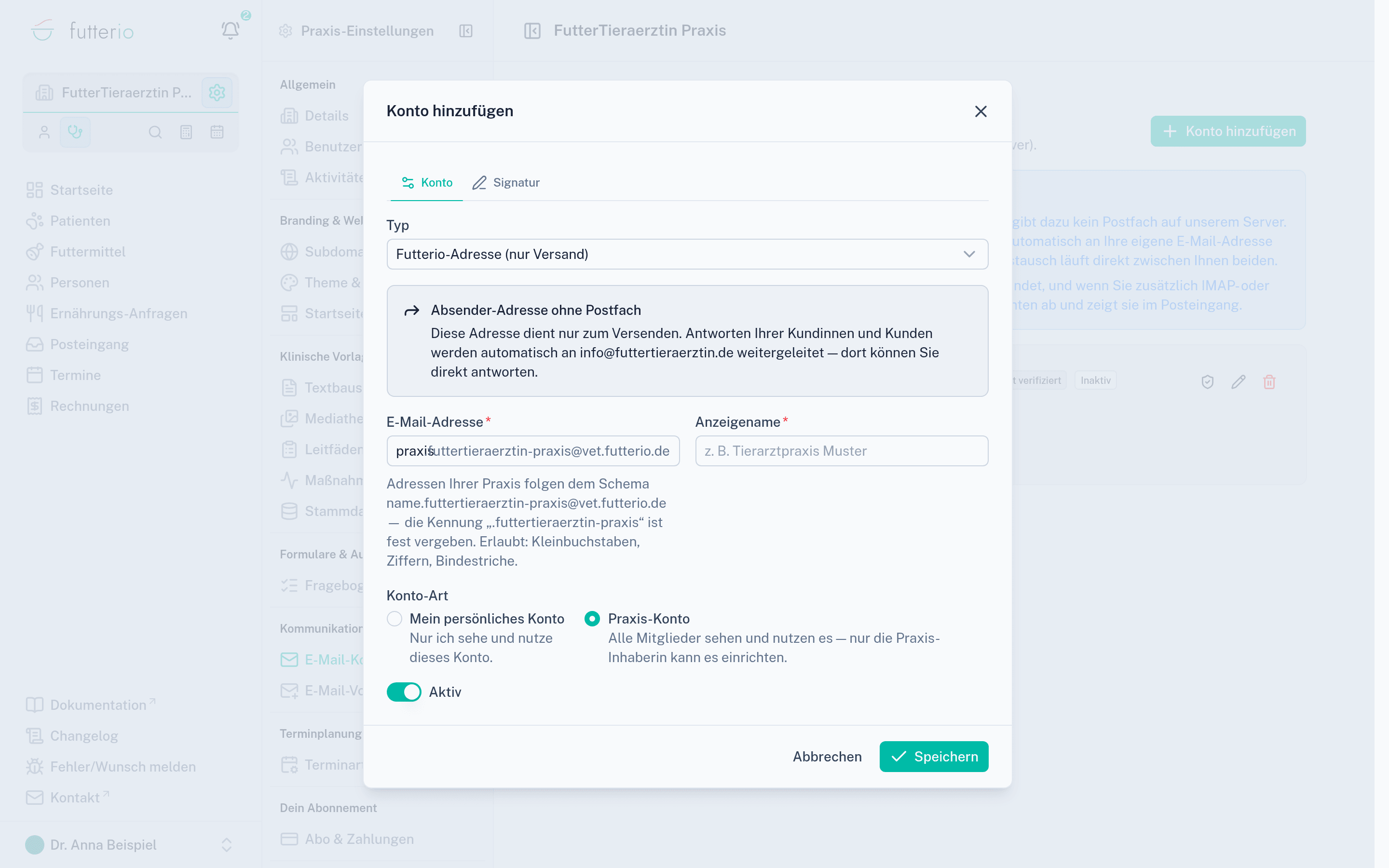Click the shield verify icon
The image size is (1389, 868).
1208,382
